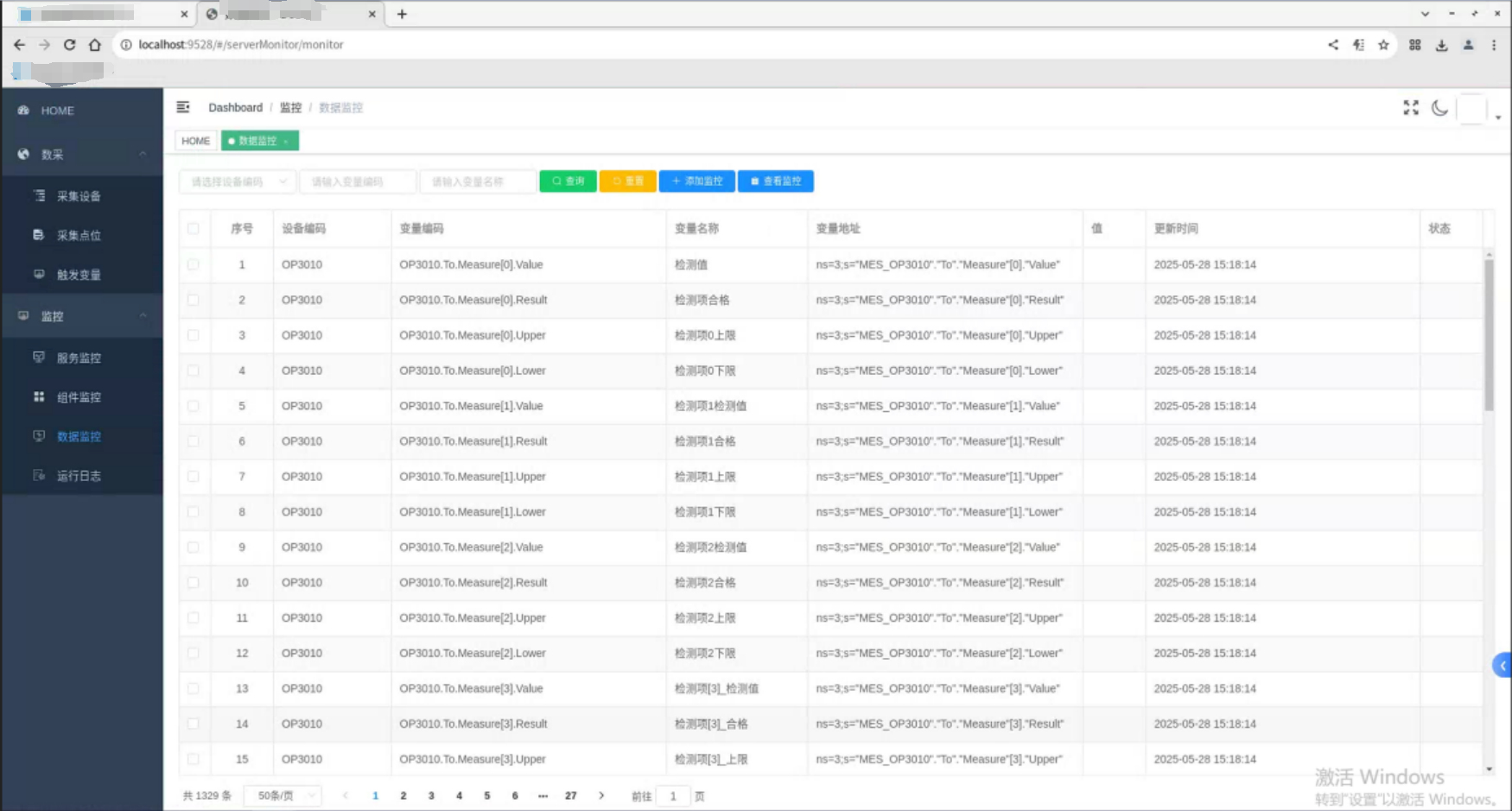1512x811 pixels.
Task: Open the 50条/页 page size dropdown
Action: (x=283, y=795)
